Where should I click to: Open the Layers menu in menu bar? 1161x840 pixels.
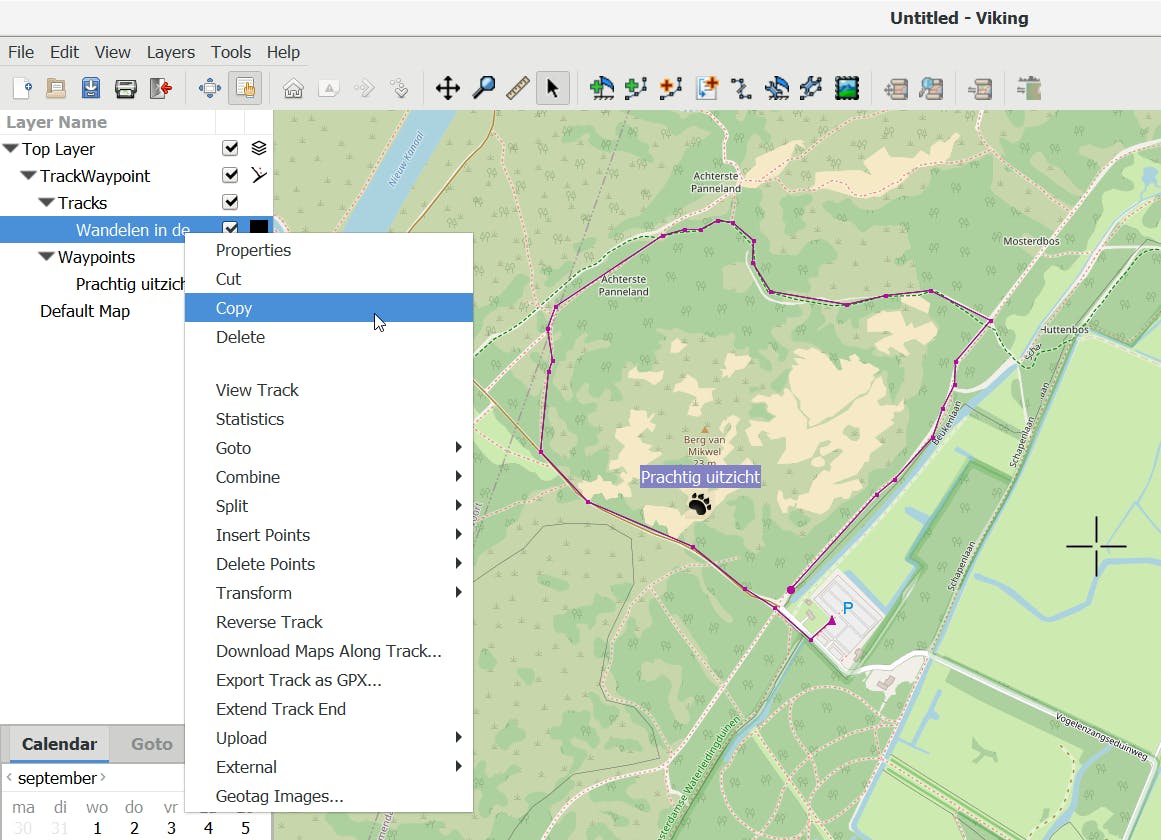point(171,52)
